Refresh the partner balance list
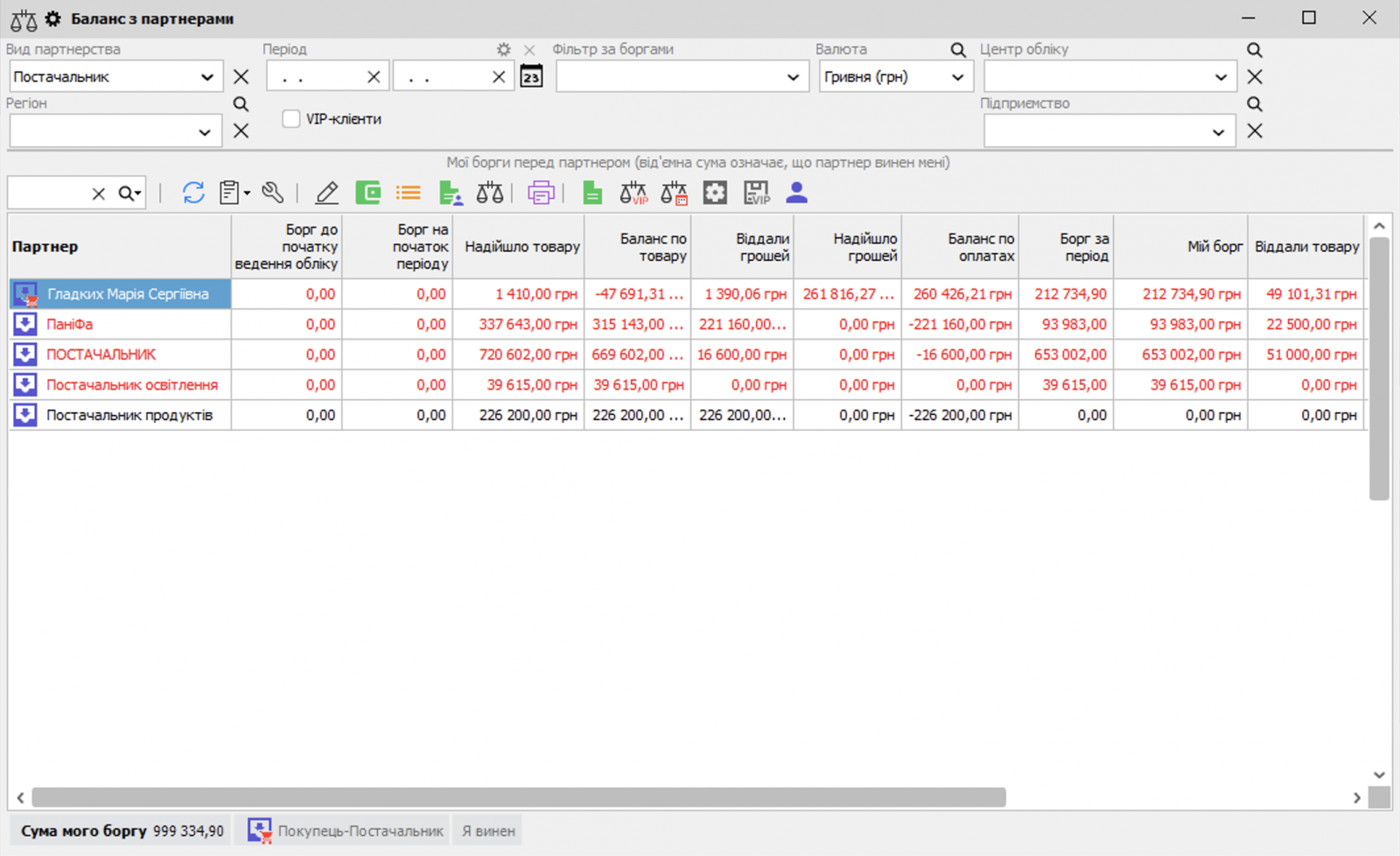 coord(193,193)
